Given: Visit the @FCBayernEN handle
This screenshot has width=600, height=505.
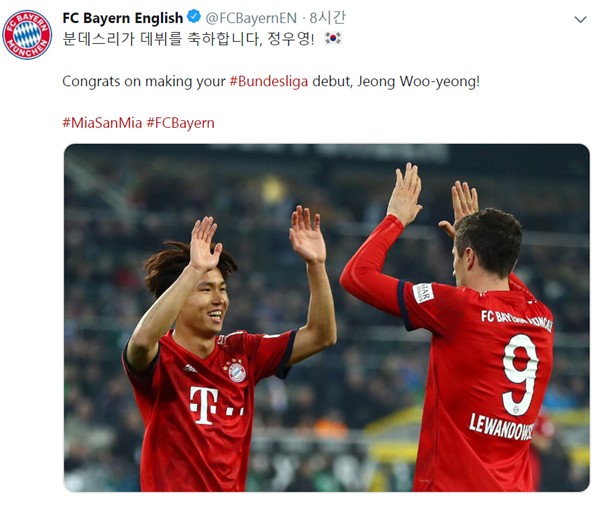Looking at the screenshot, I should click(251, 18).
